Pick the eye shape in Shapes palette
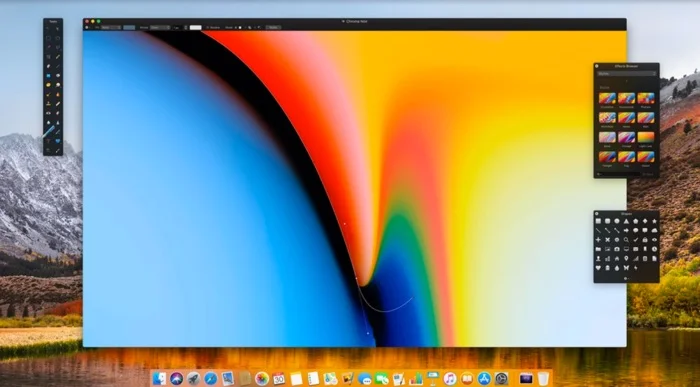This screenshot has width=700, height=387. (x=654, y=240)
